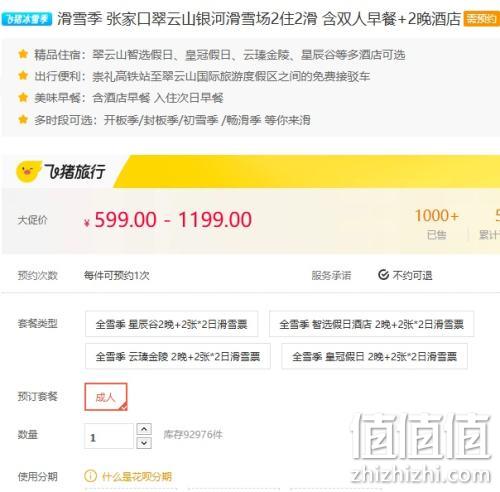Click the orange 需预约 tag
The width and height of the screenshot is (500, 492).
pyautogui.click(x=482, y=19)
